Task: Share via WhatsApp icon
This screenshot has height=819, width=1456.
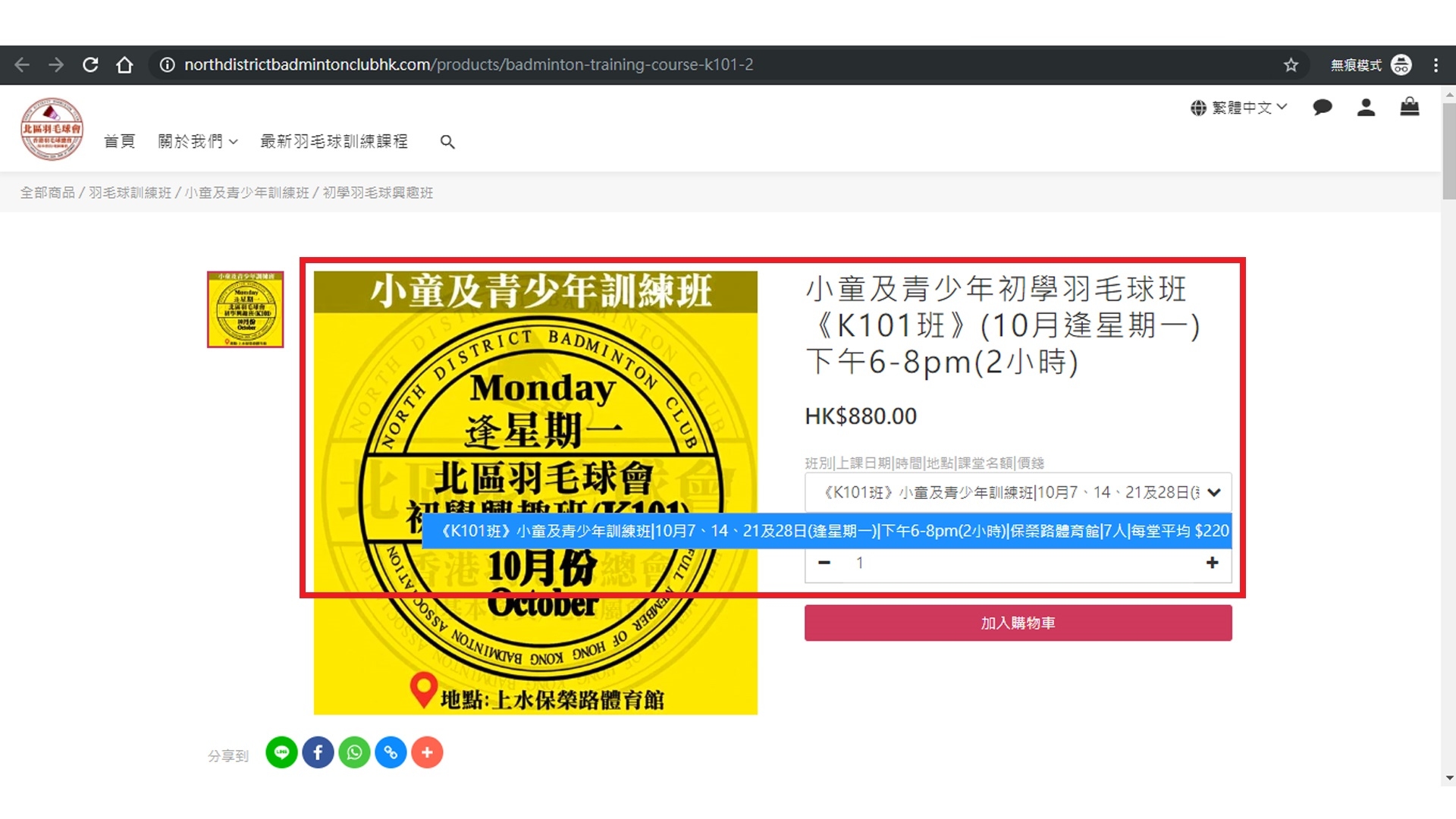Action: tap(354, 752)
